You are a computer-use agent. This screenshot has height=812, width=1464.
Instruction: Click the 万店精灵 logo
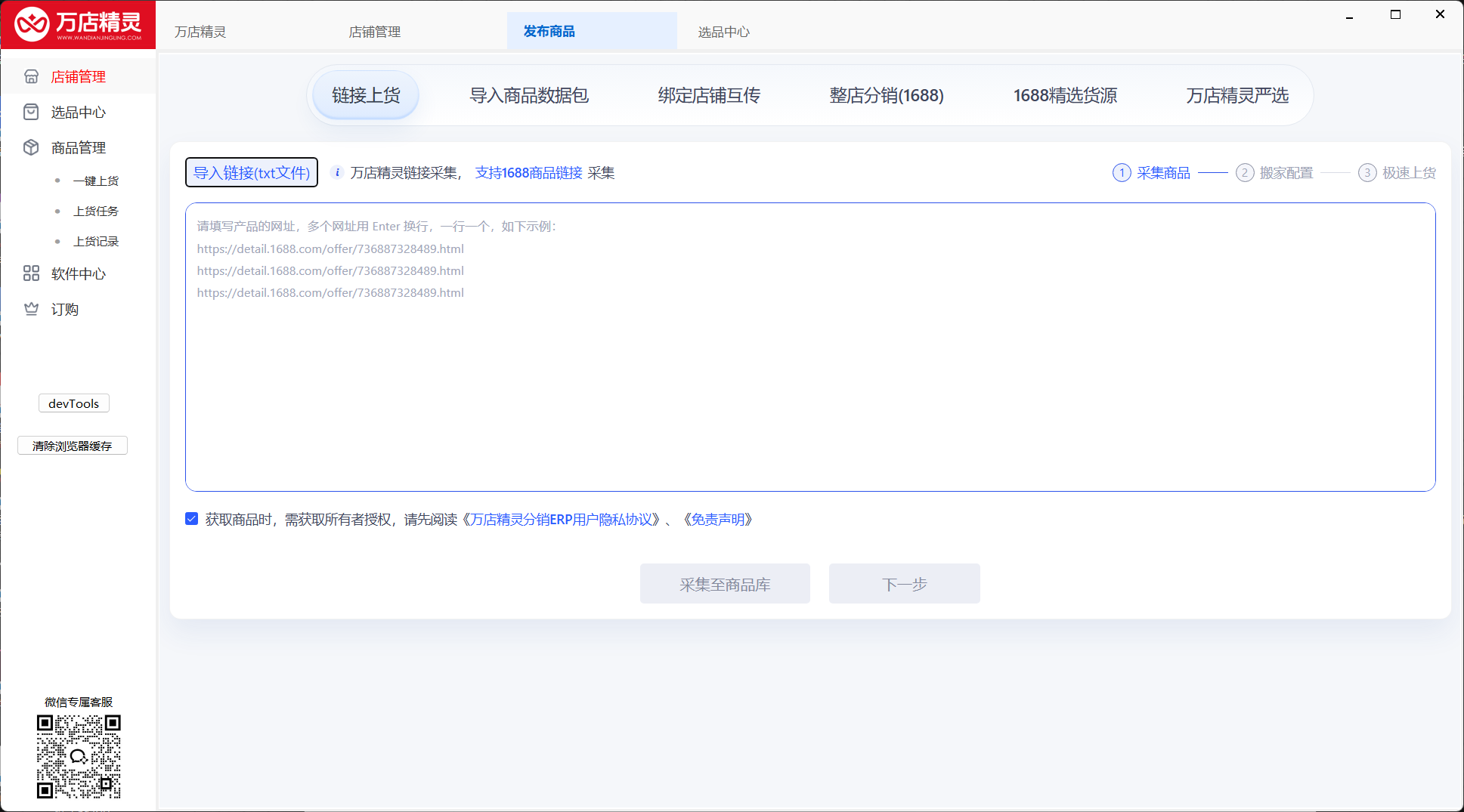(78, 25)
